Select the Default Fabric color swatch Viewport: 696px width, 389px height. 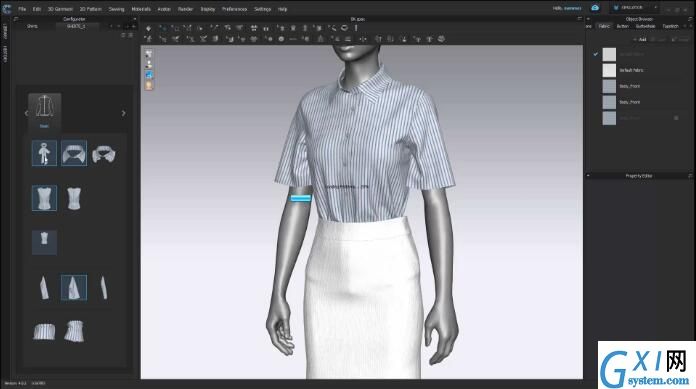click(x=609, y=70)
